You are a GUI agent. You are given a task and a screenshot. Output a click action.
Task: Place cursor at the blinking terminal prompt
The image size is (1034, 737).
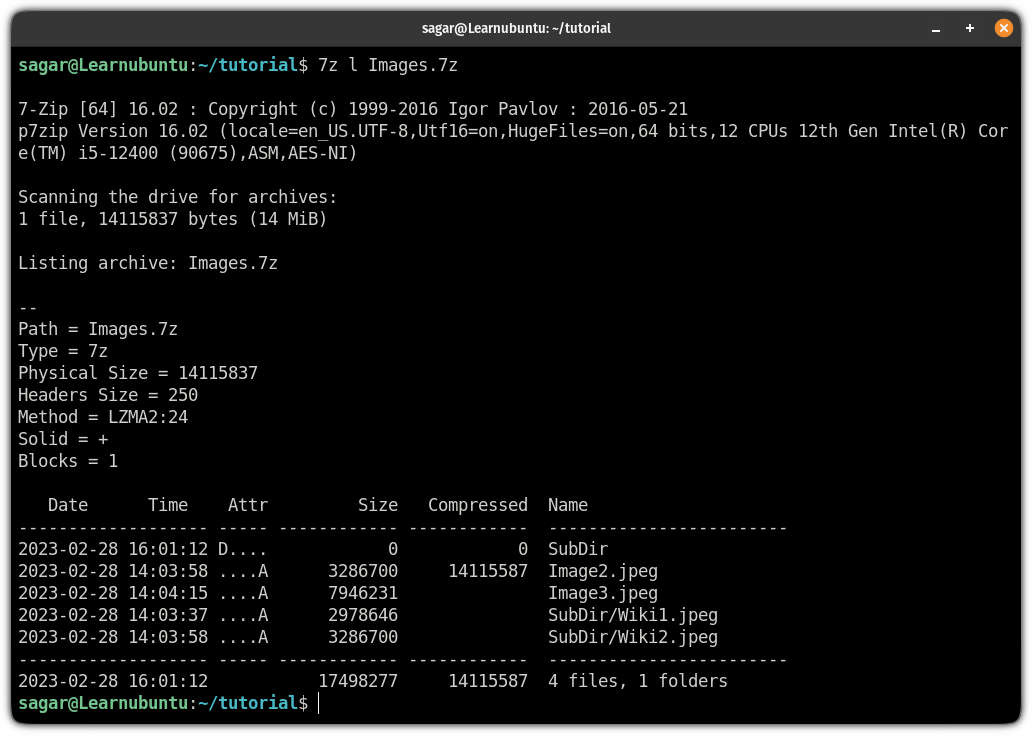318,703
